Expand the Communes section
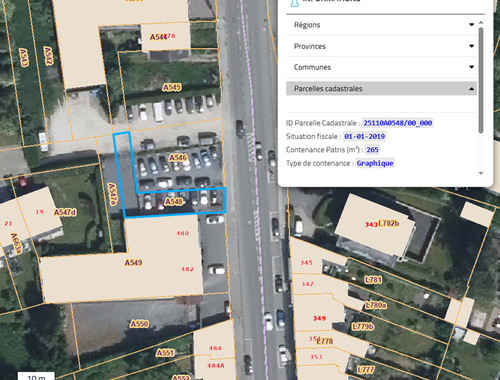The image size is (500, 380). click(381, 67)
